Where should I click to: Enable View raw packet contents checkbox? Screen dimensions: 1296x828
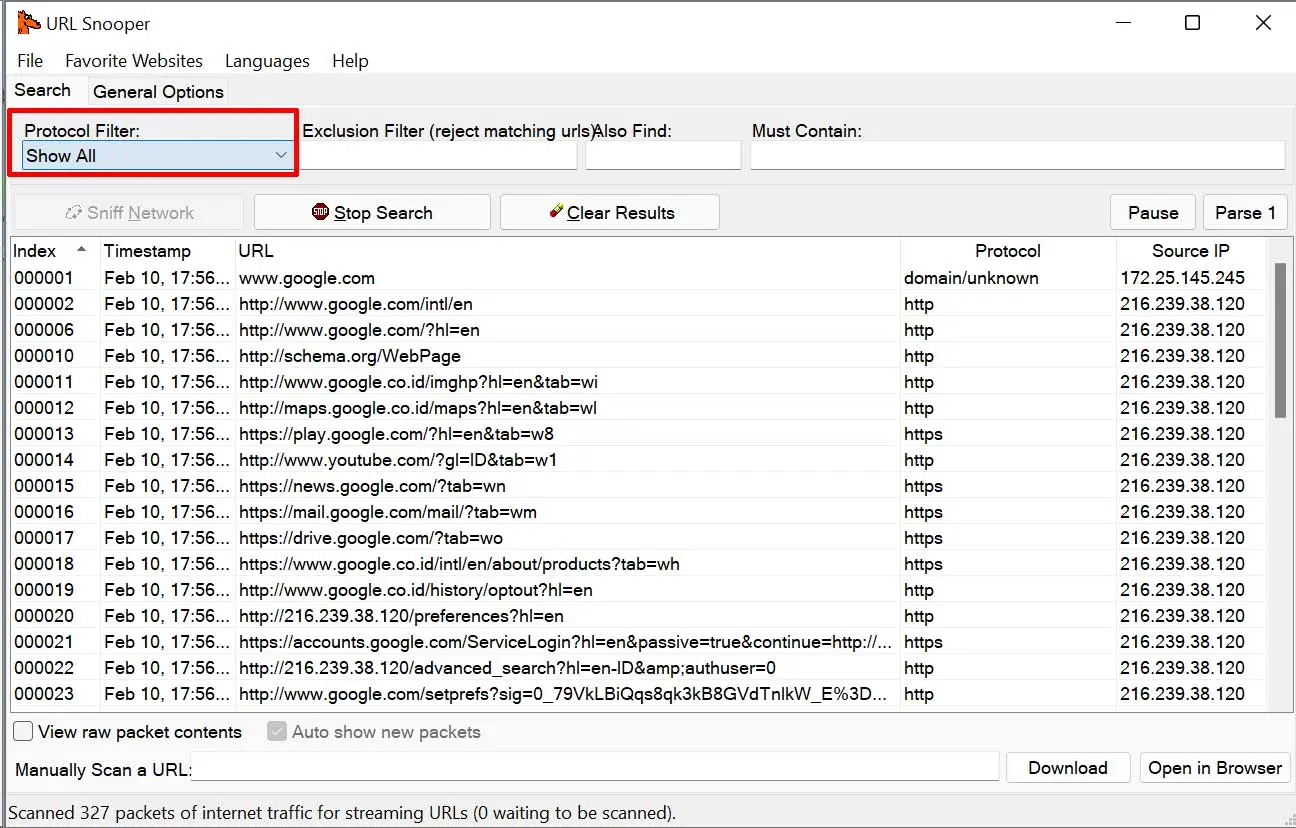click(x=23, y=732)
